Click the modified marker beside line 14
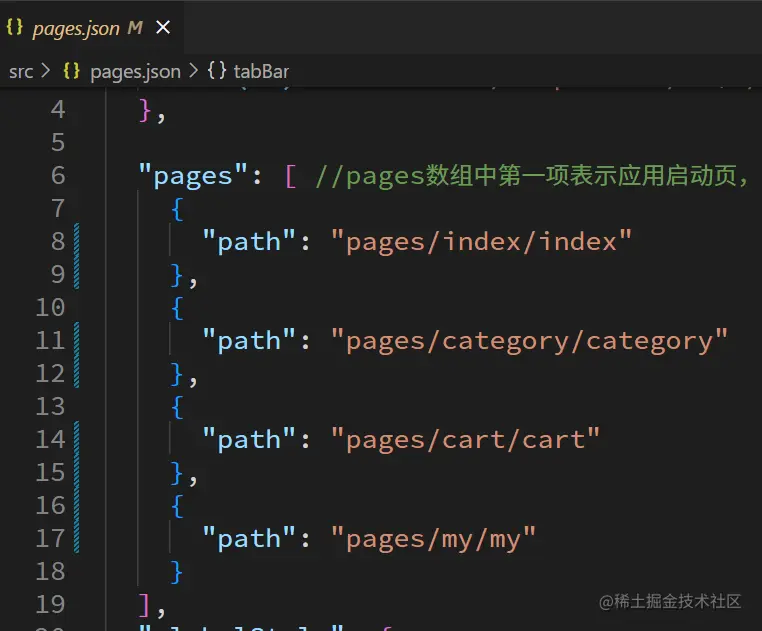 (x=77, y=487)
